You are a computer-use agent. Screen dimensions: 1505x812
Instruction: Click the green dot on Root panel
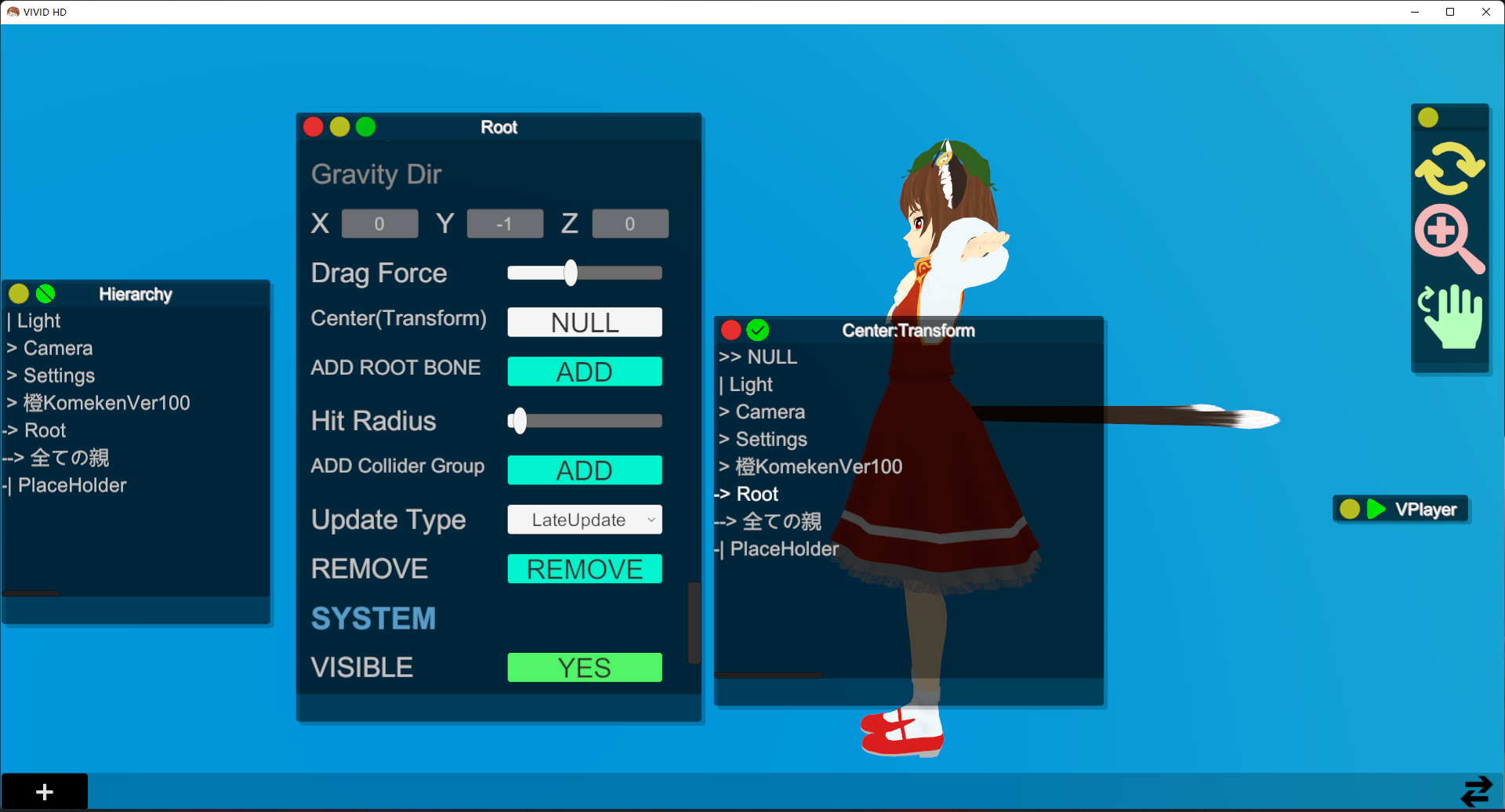pos(366,127)
